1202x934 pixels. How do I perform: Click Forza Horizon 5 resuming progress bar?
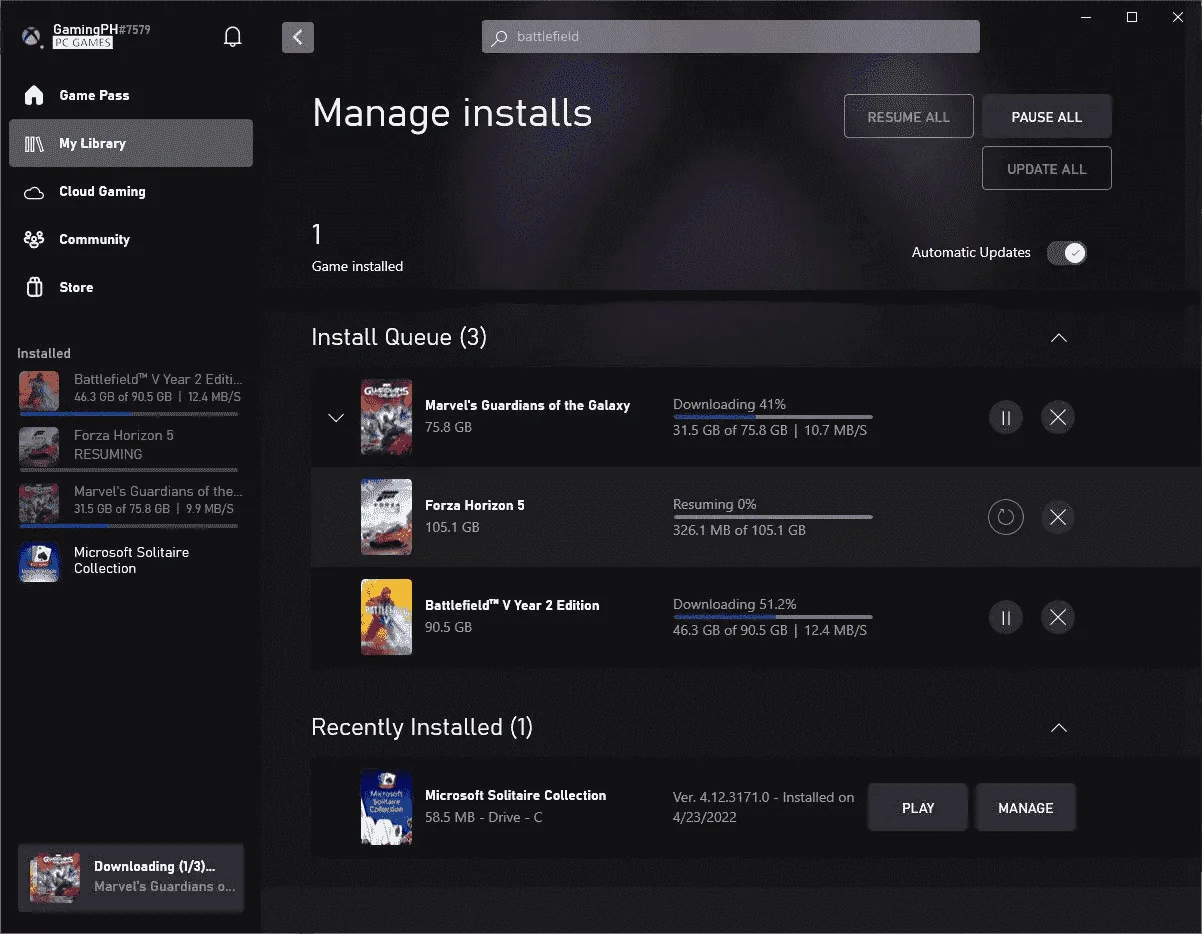(772, 517)
